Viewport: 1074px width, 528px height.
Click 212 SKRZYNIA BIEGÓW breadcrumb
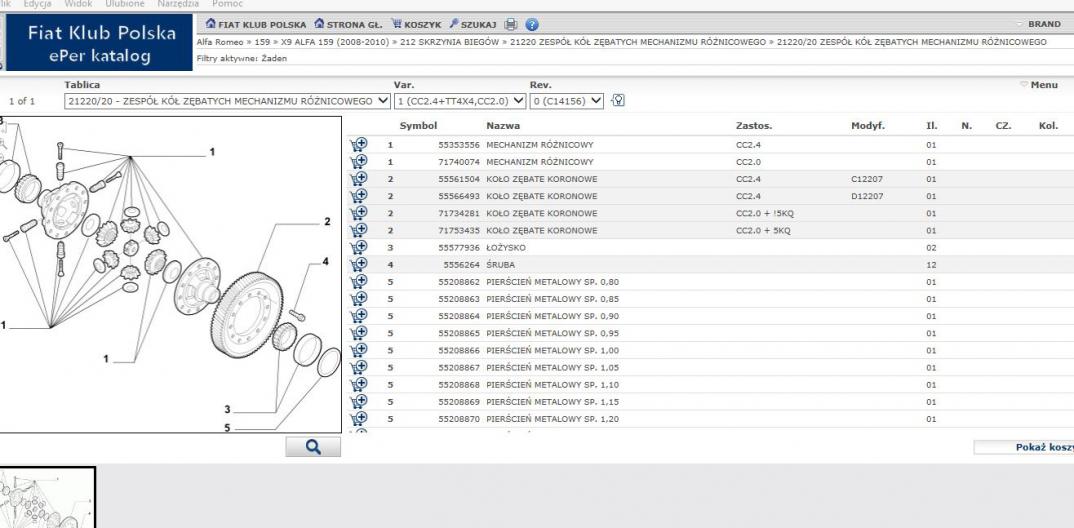(x=450, y=42)
